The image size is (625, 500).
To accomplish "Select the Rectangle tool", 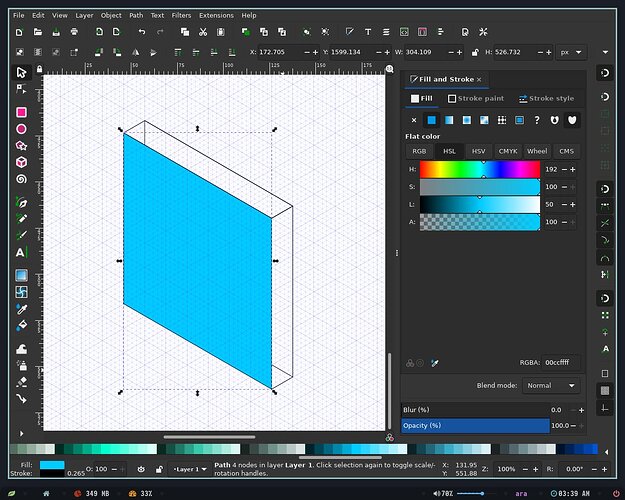I will tap(22, 112).
